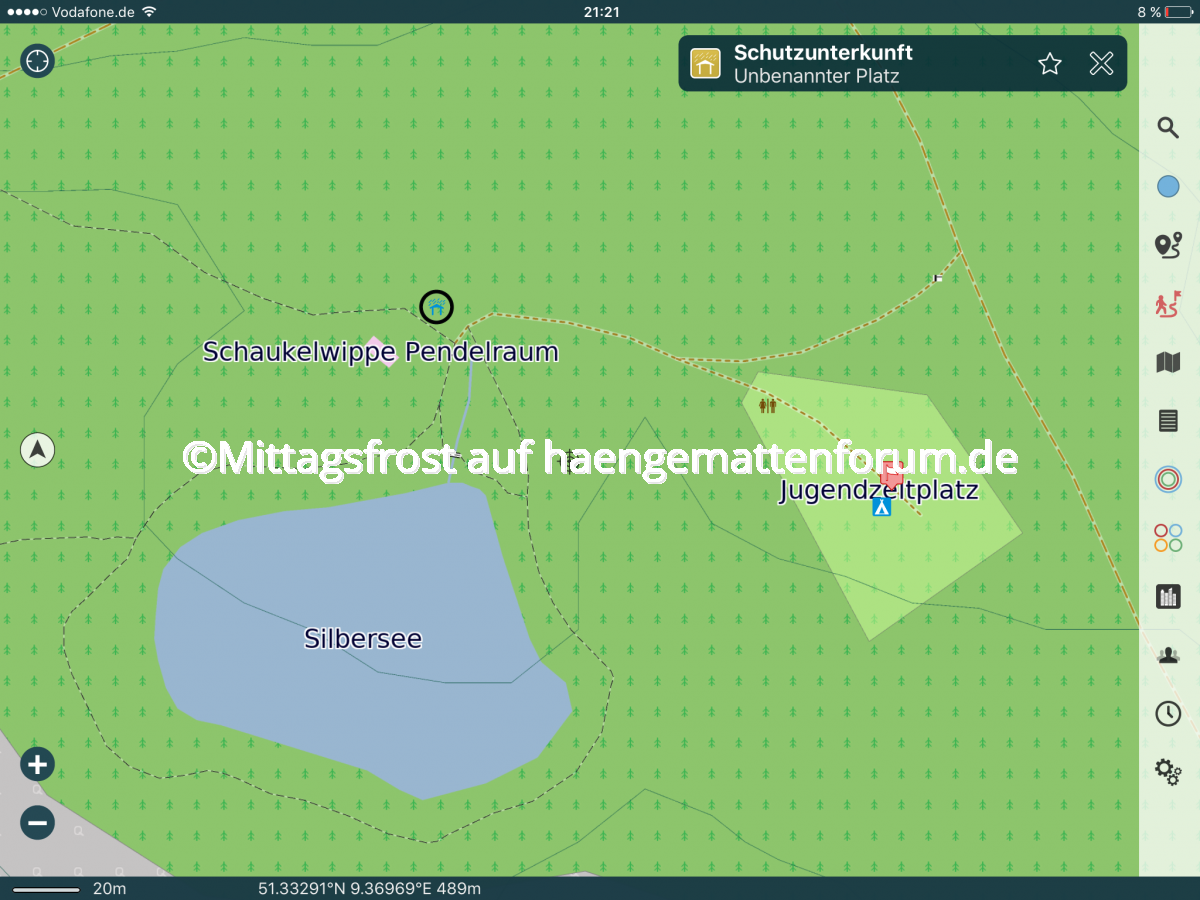Open the route waypoints icon
This screenshot has height=900, width=1200.
coord(1167,245)
